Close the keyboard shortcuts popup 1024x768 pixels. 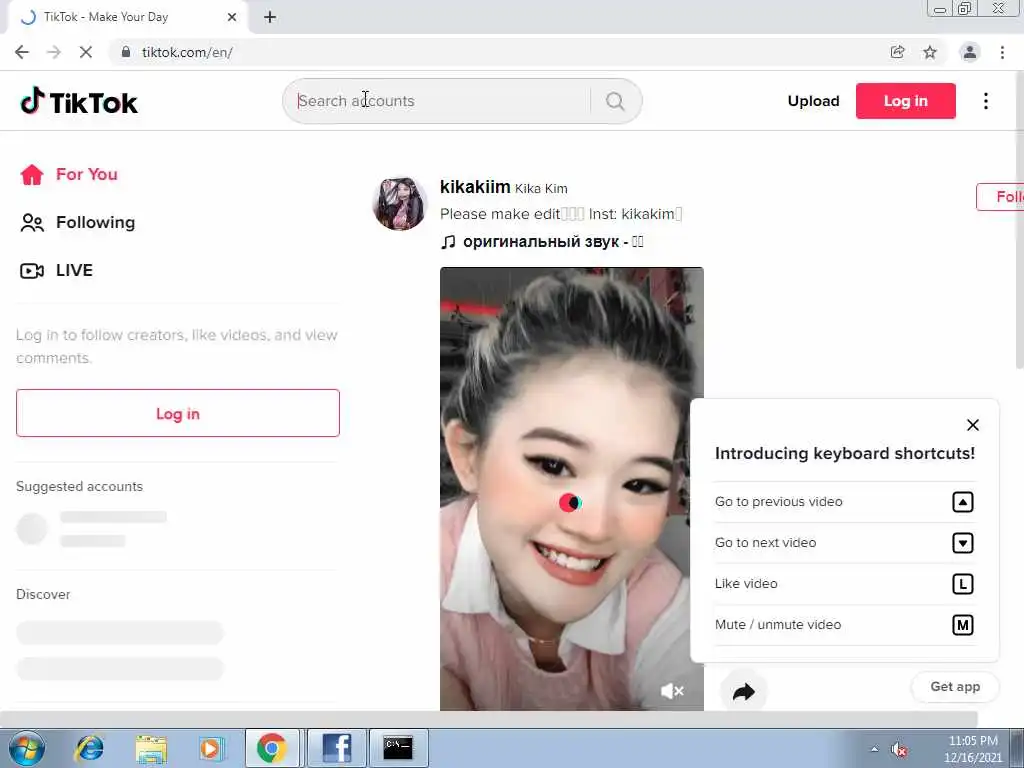(972, 425)
